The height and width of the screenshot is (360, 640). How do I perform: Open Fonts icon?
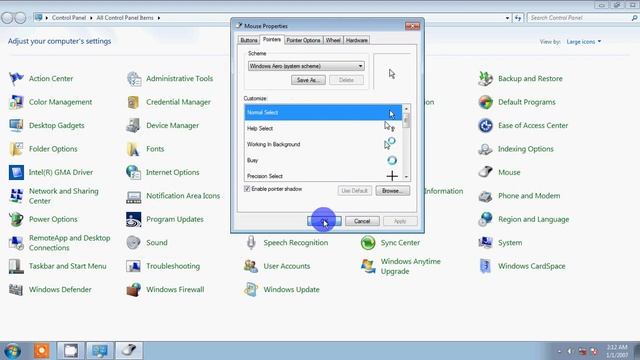(134, 149)
